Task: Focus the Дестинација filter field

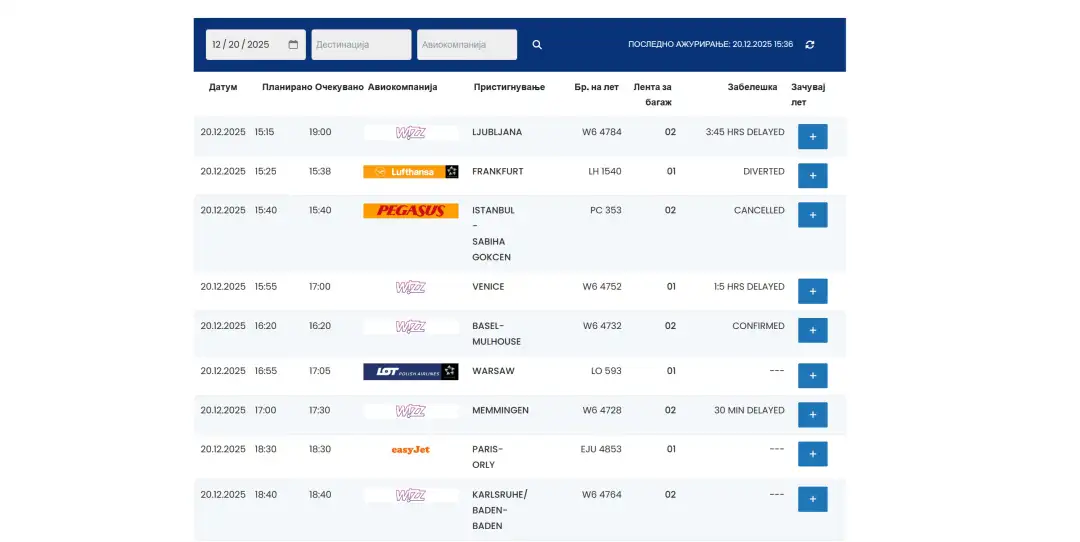Action: coord(361,45)
